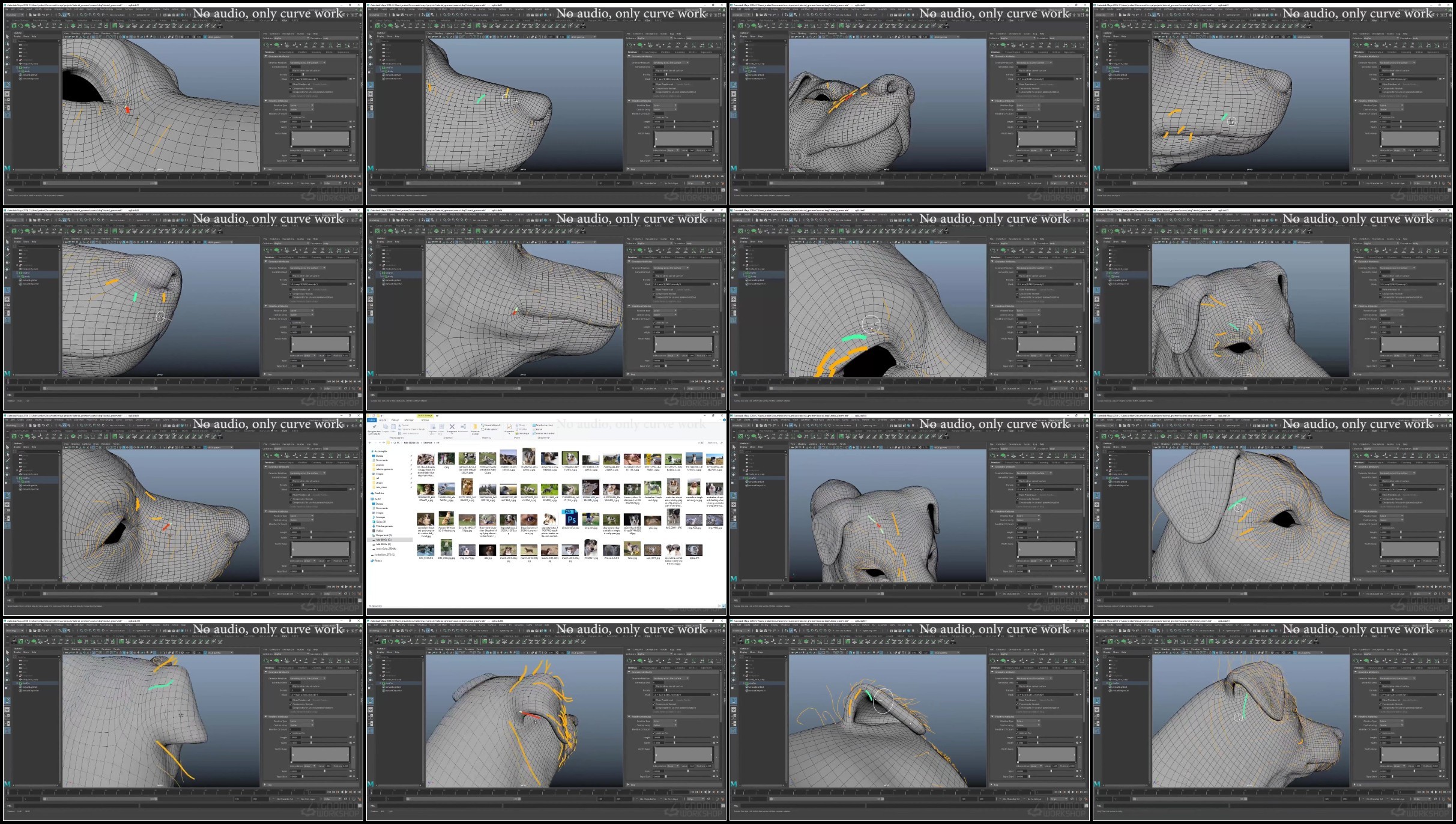
Task: Select OneDrive in the explorer navigation pane
Action: (378, 493)
